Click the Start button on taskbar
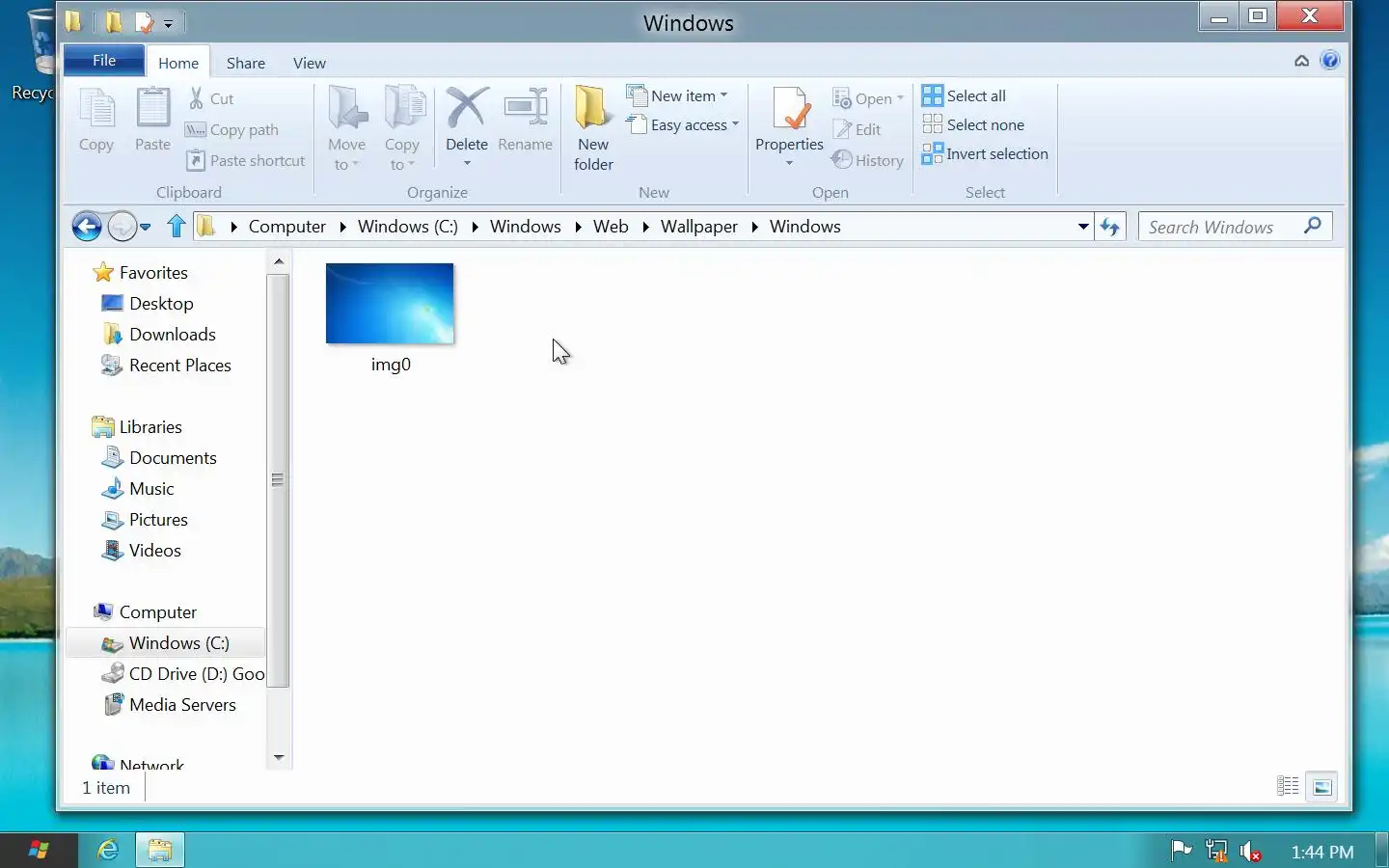The width and height of the screenshot is (1389, 868). pyautogui.click(x=39, y=850)
